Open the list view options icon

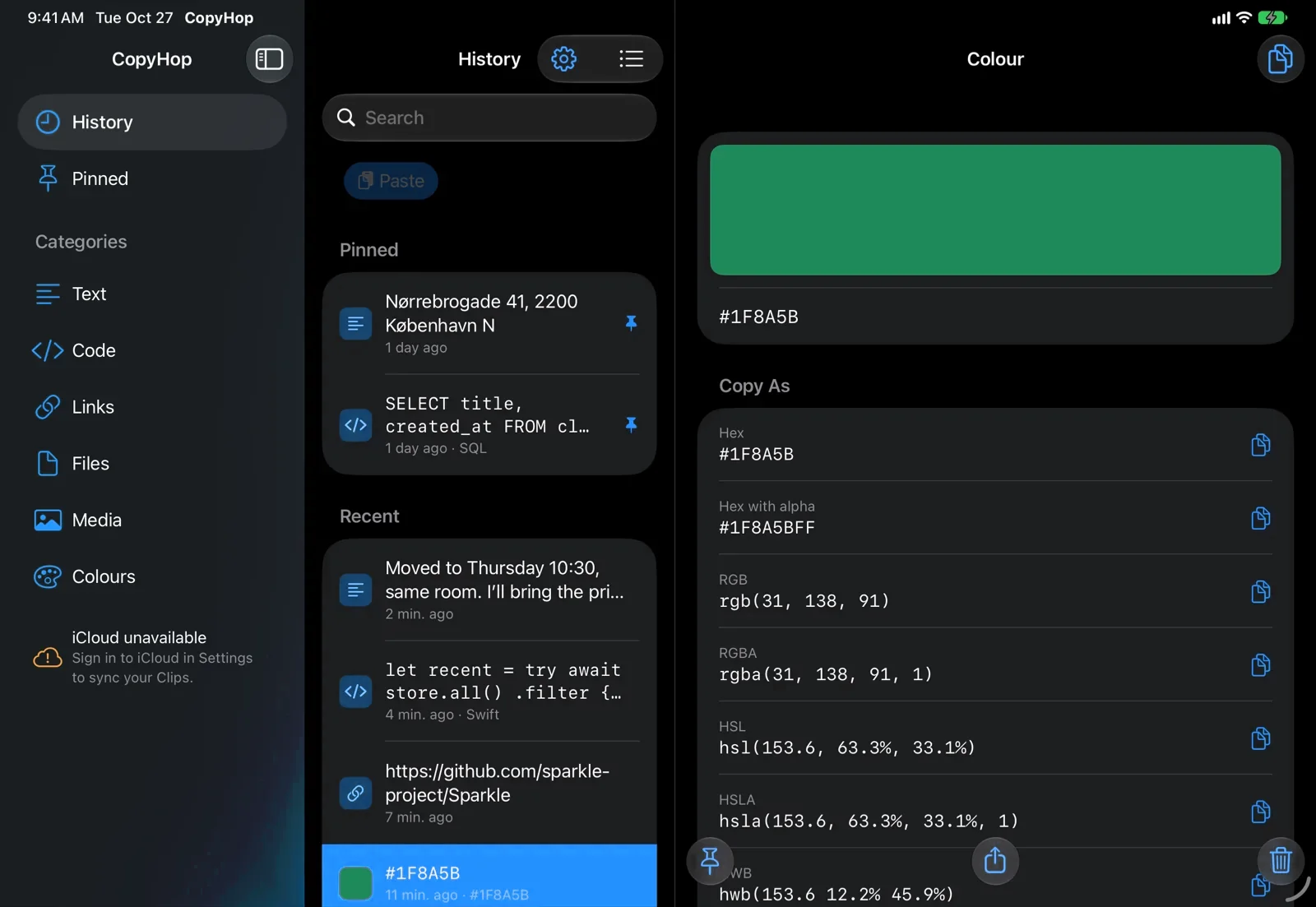pos(631,59)
